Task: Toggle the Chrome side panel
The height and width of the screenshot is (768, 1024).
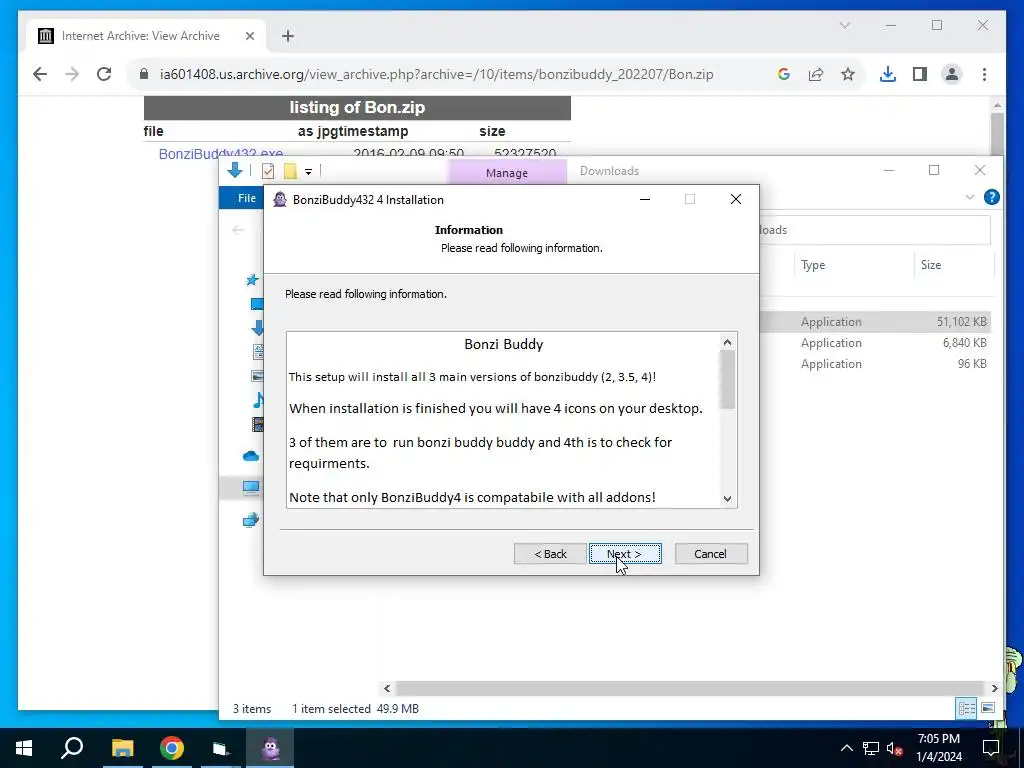Action: [920, 74]
